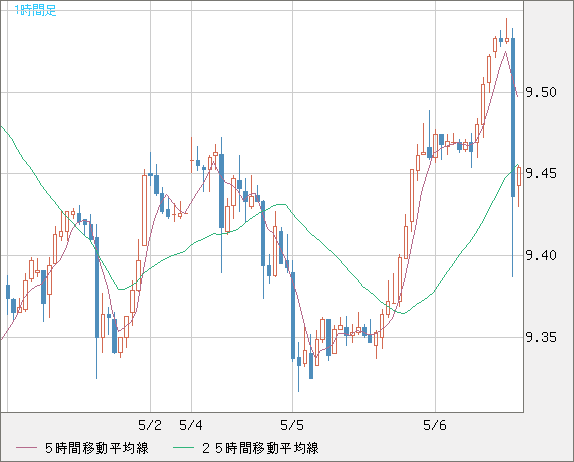Click the 5/2 date label
The image size is (574, 462).
click(150, 425)
